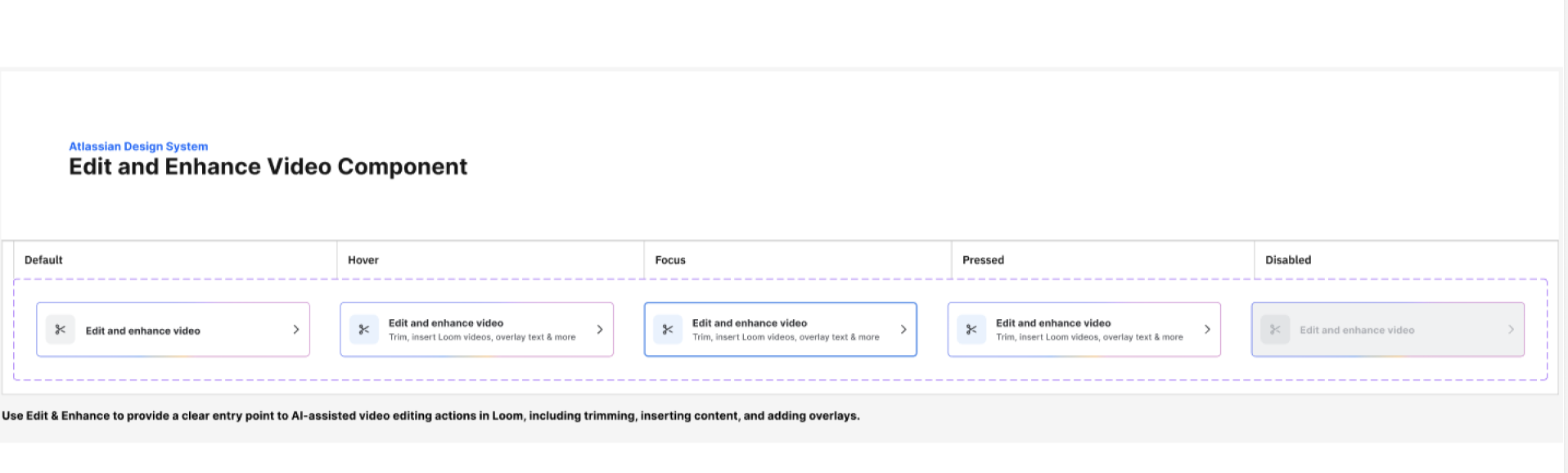Click the greyed scissors icon in the Disabled card
The height and width of the screenshot is (473, 1568).
(1275, 330)
